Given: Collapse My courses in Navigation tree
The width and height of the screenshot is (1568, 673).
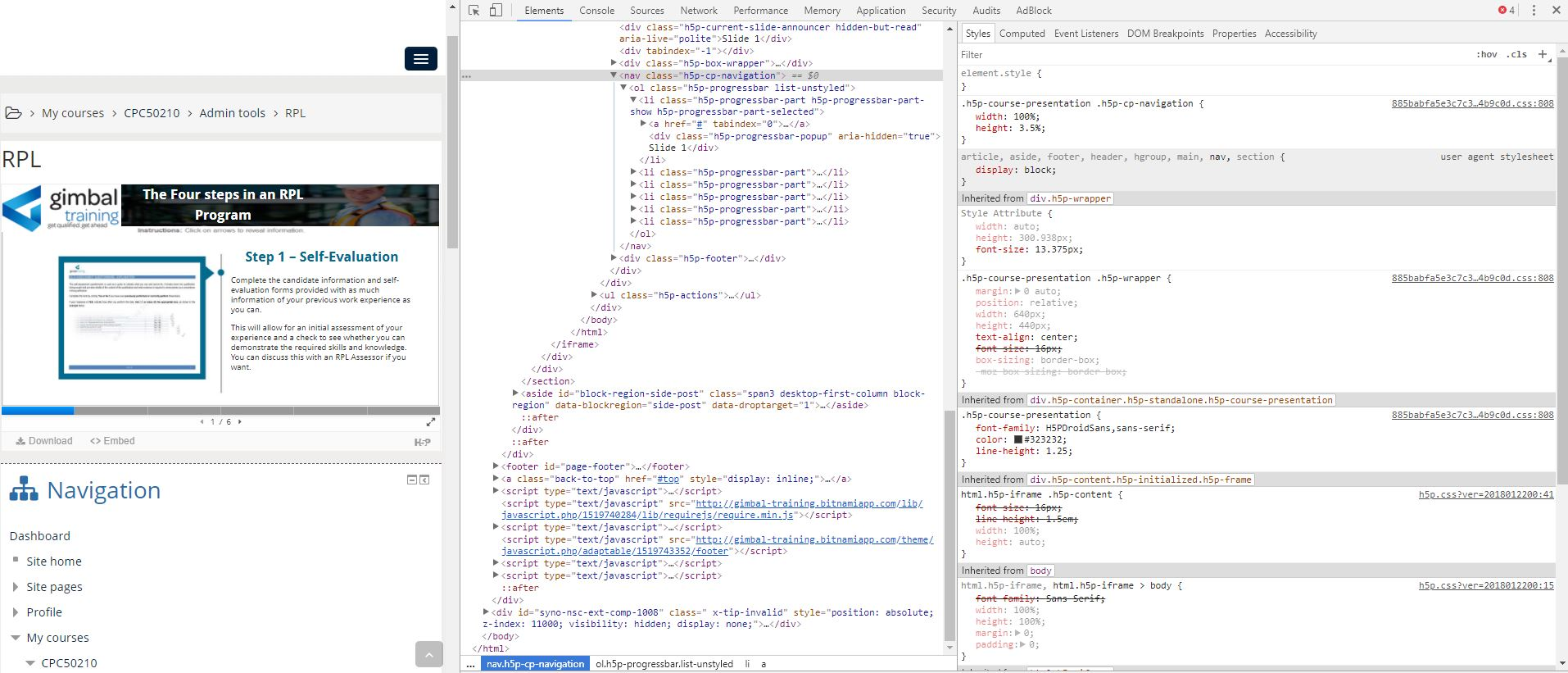Looking at the screenshot, I should pos(16,638).
